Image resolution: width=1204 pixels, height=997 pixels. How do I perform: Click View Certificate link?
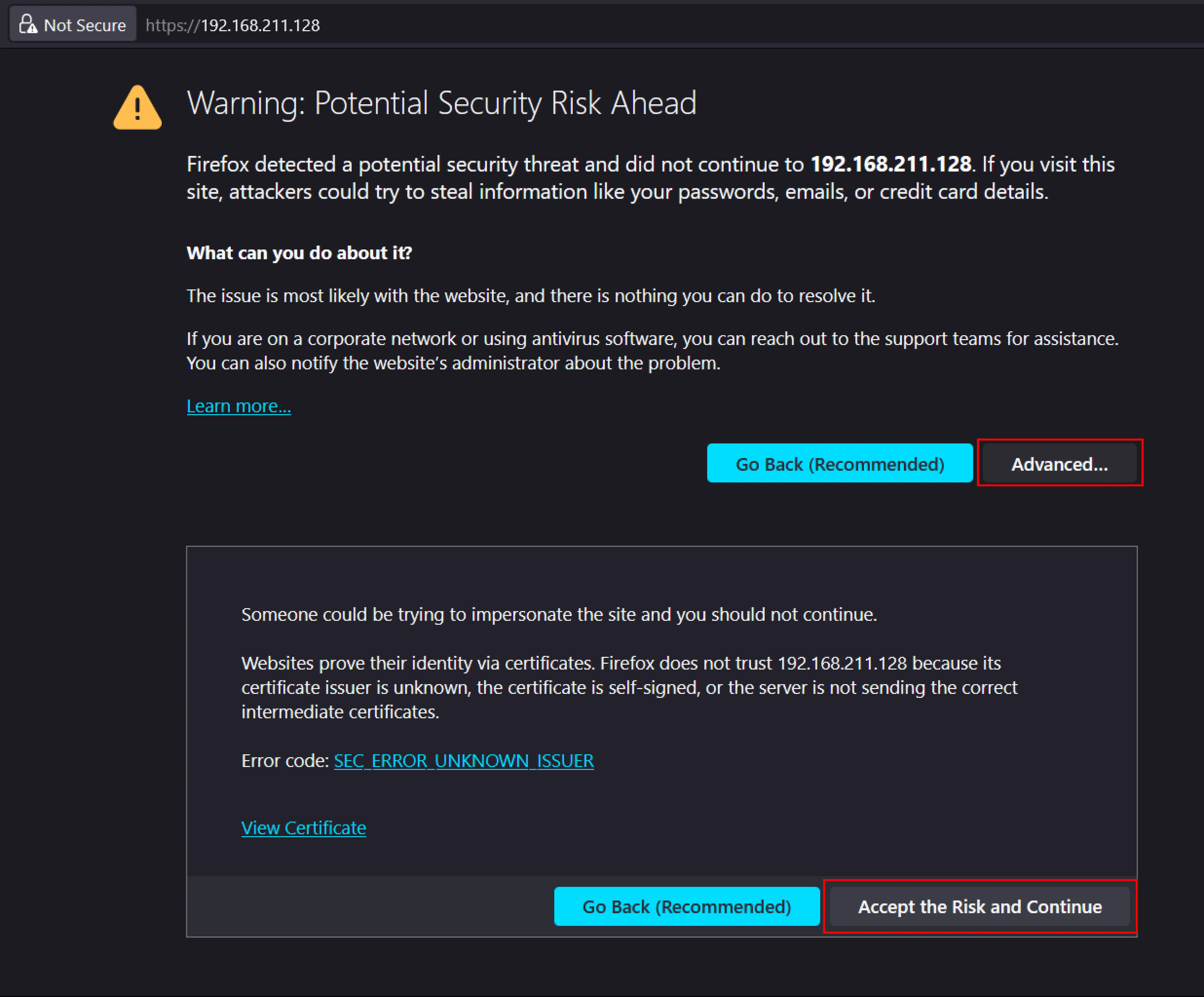[303, 827]
